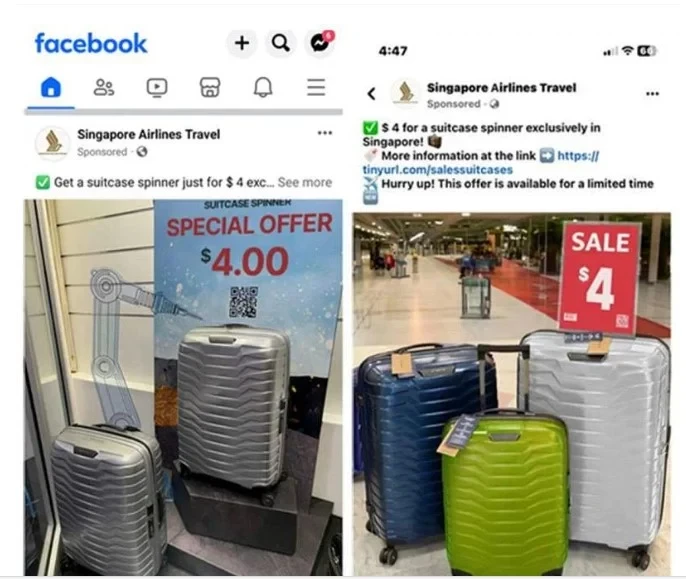Open the hamburger menu icon
The width and height of the screenshot is (686, 579).
click(x=316, y=87)
